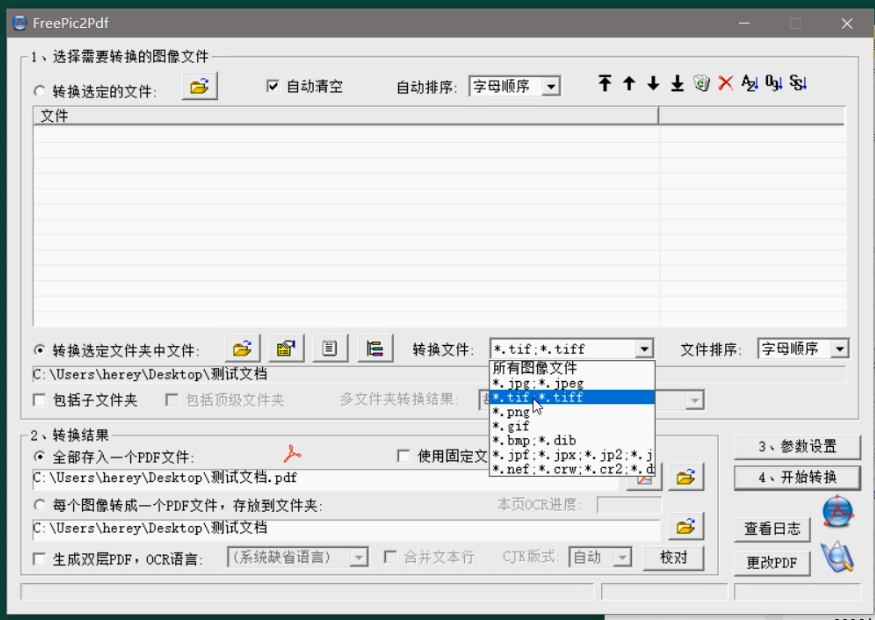Select 全部存入一个PDF文件 radio button
Screen dimensions: 875x620
click(39, 456)
